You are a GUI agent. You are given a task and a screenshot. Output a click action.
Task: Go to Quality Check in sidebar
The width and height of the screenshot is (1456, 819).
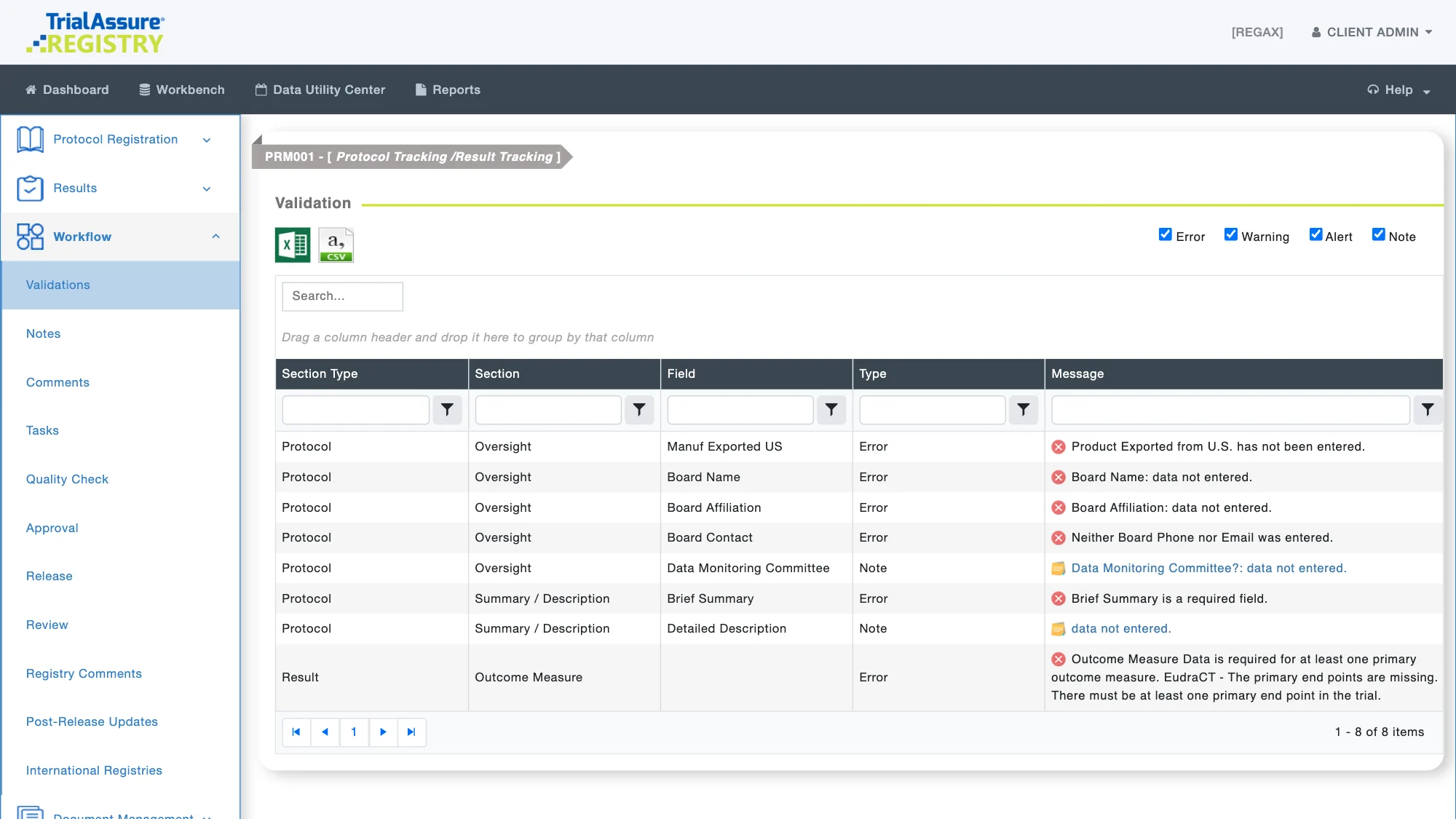click(67, 479)
